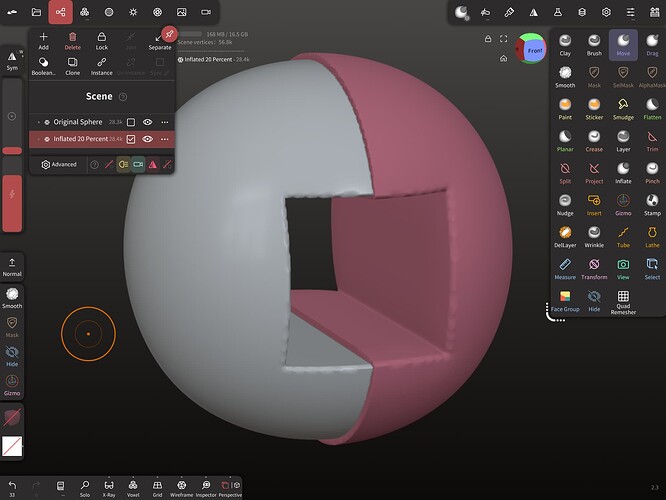Open the Background image menu
The height and width of the screenshot is (500, 666).
click(x=181, y=12)
